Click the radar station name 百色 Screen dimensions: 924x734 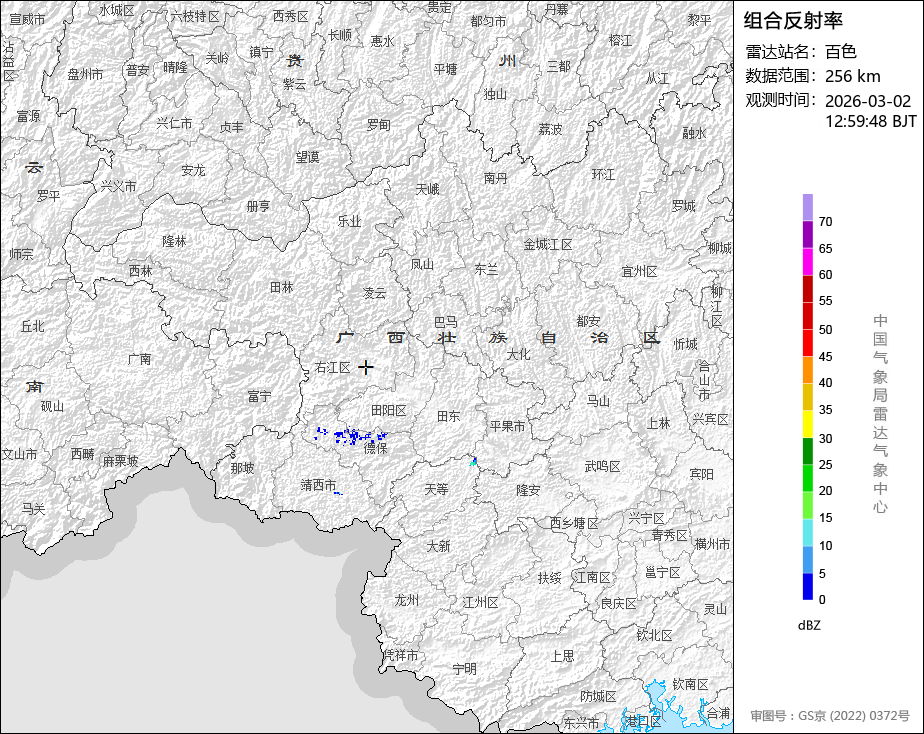(840, 52)
